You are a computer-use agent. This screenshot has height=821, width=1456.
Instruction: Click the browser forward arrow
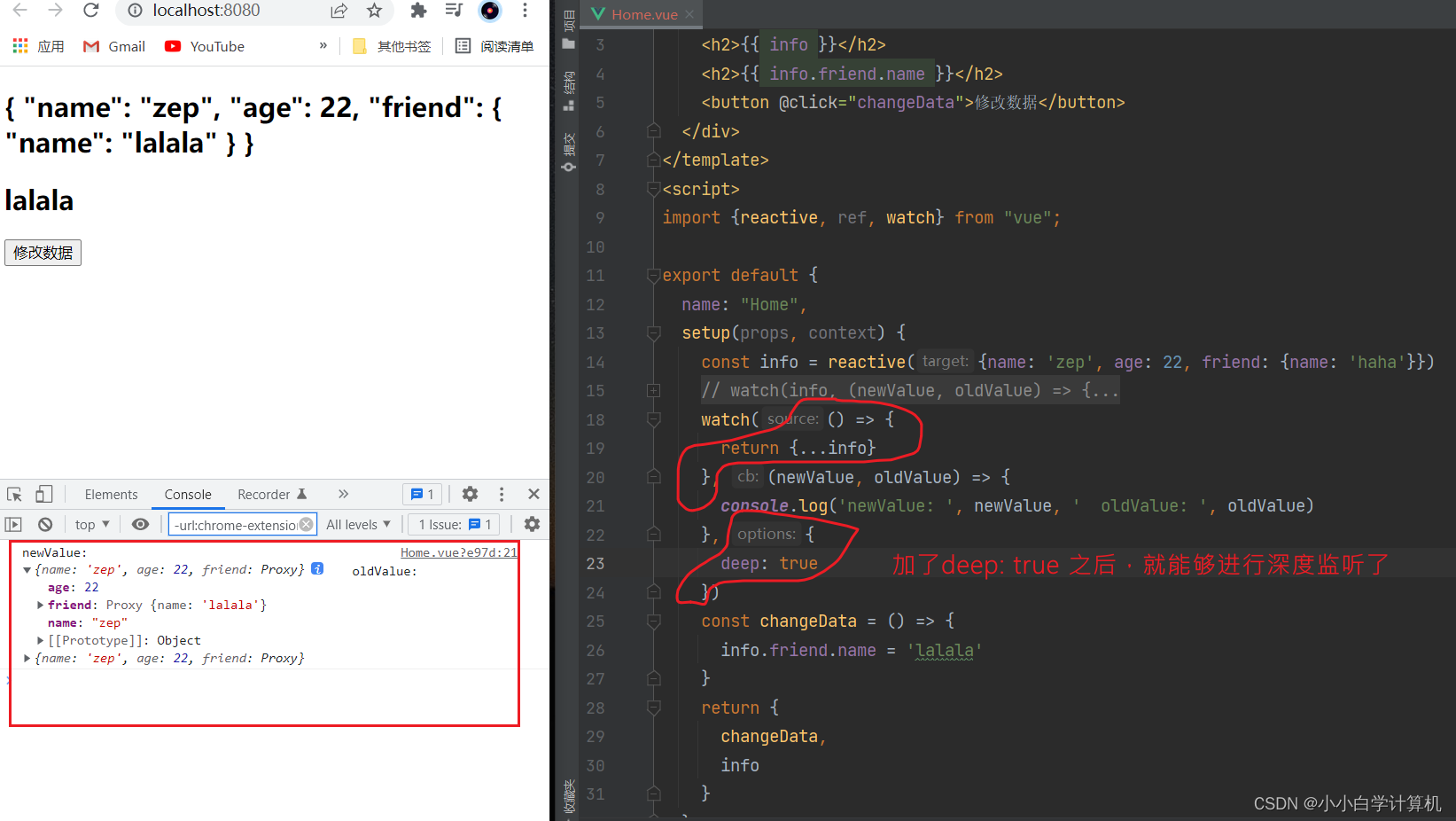[x=55, y=11]
